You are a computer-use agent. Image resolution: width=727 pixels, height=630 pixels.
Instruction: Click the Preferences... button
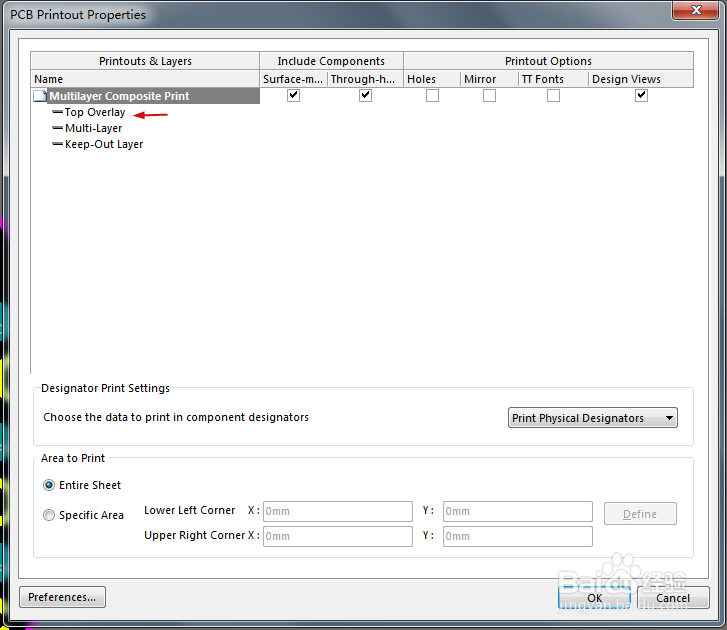62,597
